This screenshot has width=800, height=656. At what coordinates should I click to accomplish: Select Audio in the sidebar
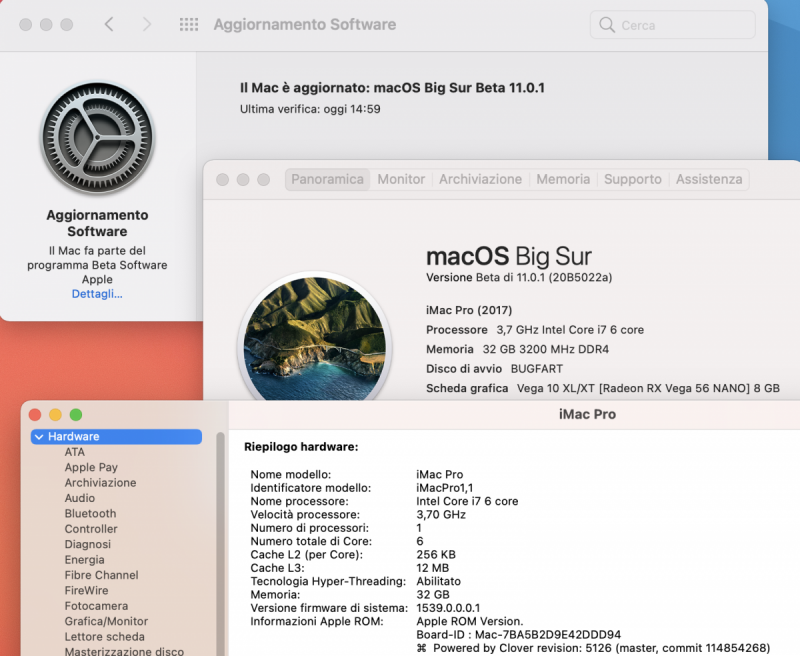click(80, 498)
